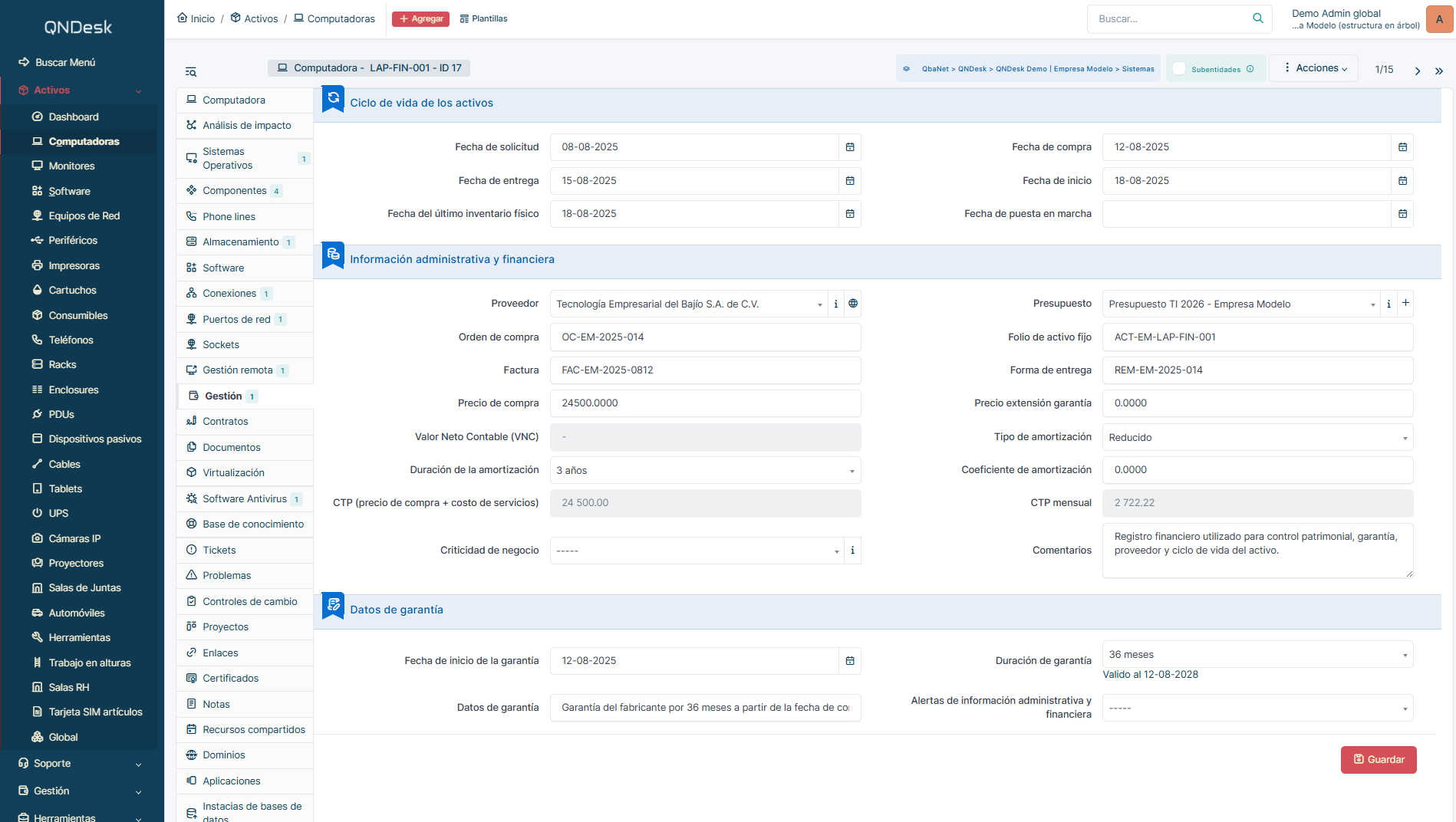
Task: Open the Plantillas link
Action: 483,18
